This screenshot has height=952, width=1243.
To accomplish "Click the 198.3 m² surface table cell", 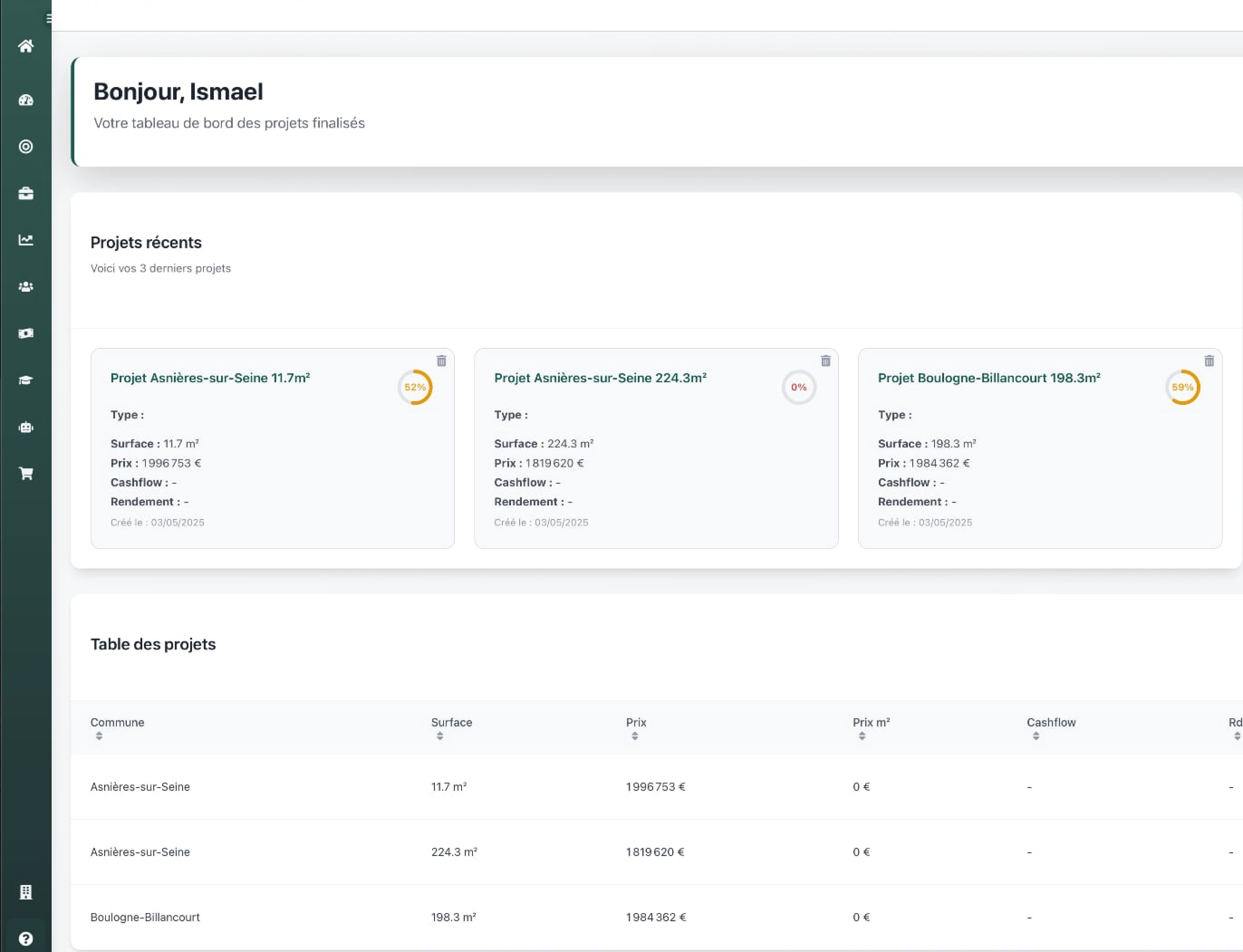I will [453, 917].
